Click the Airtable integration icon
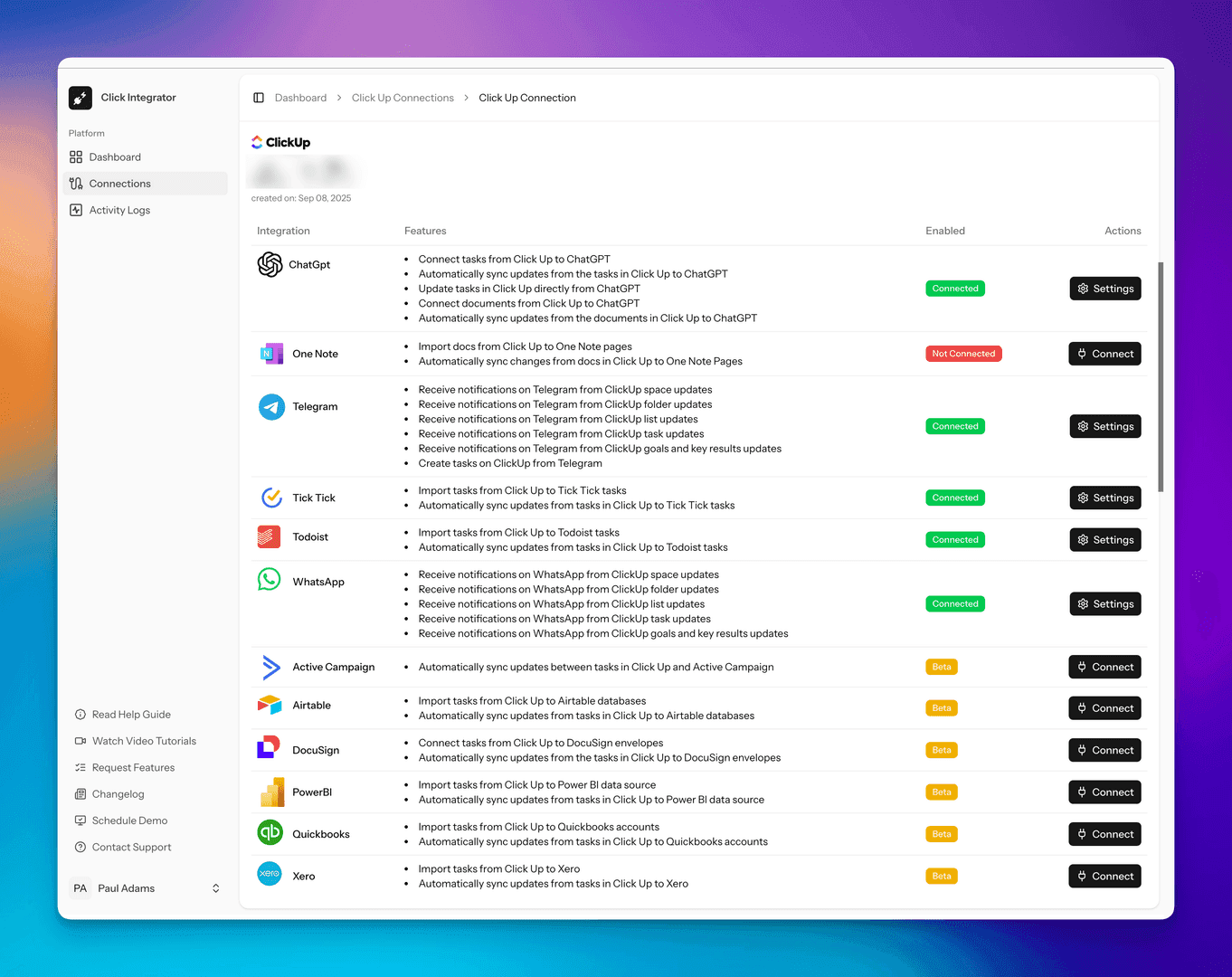 coord(269,704)
